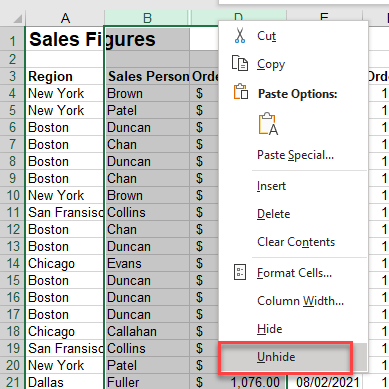Select row 10 header

pos(12,195)
